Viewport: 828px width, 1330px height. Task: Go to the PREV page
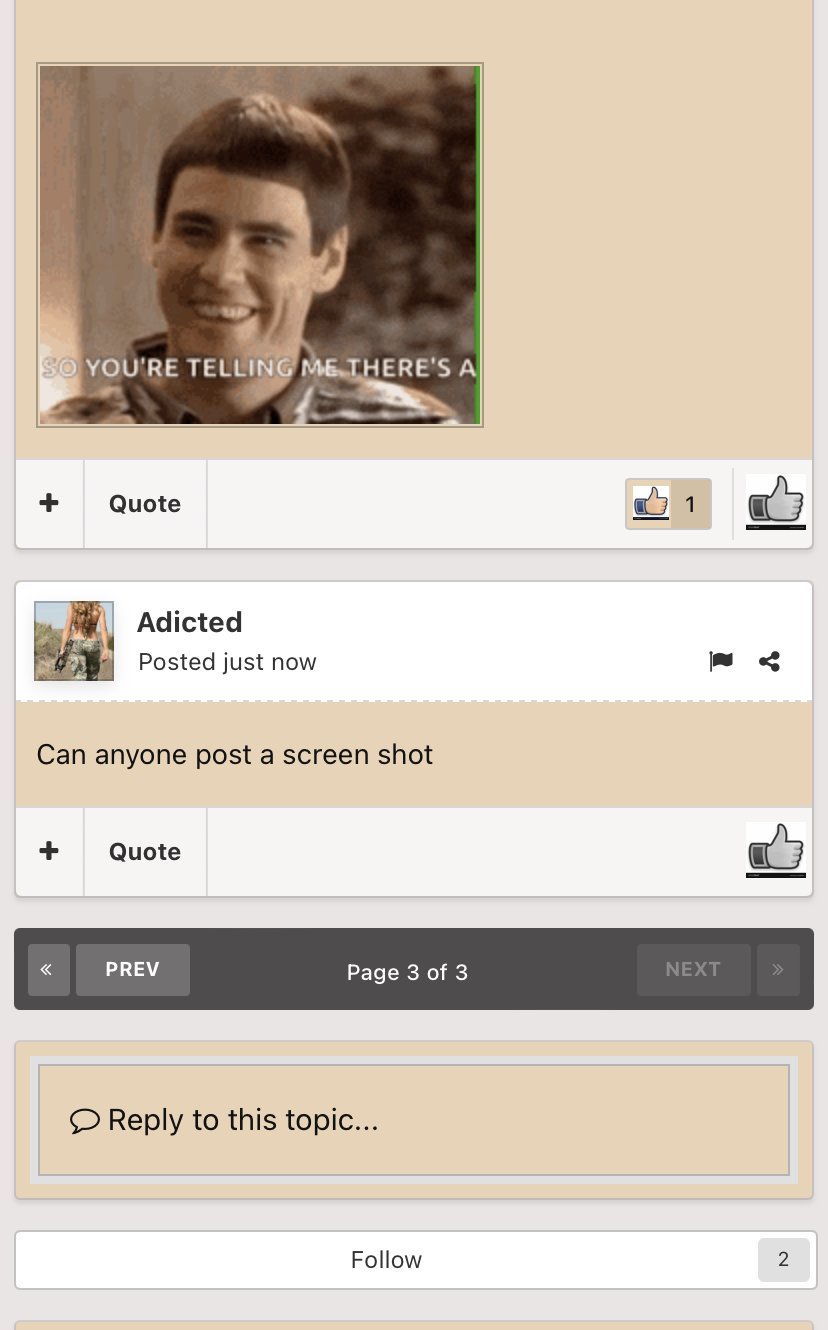[x=132, y=970]
